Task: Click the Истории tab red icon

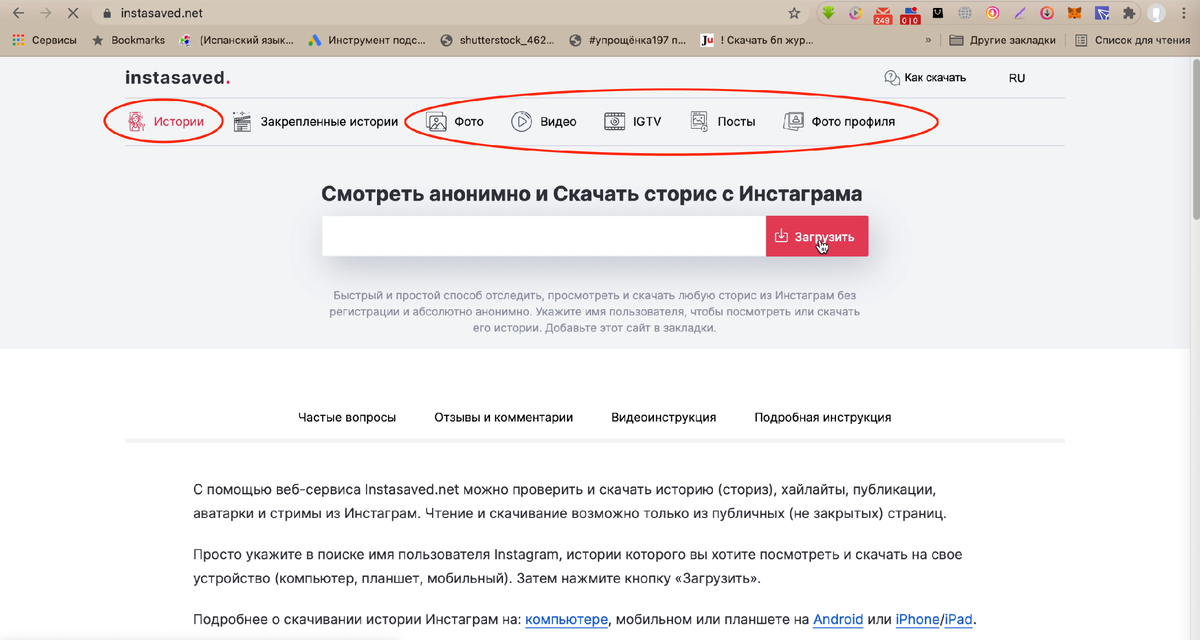Action: click(137, 122)
